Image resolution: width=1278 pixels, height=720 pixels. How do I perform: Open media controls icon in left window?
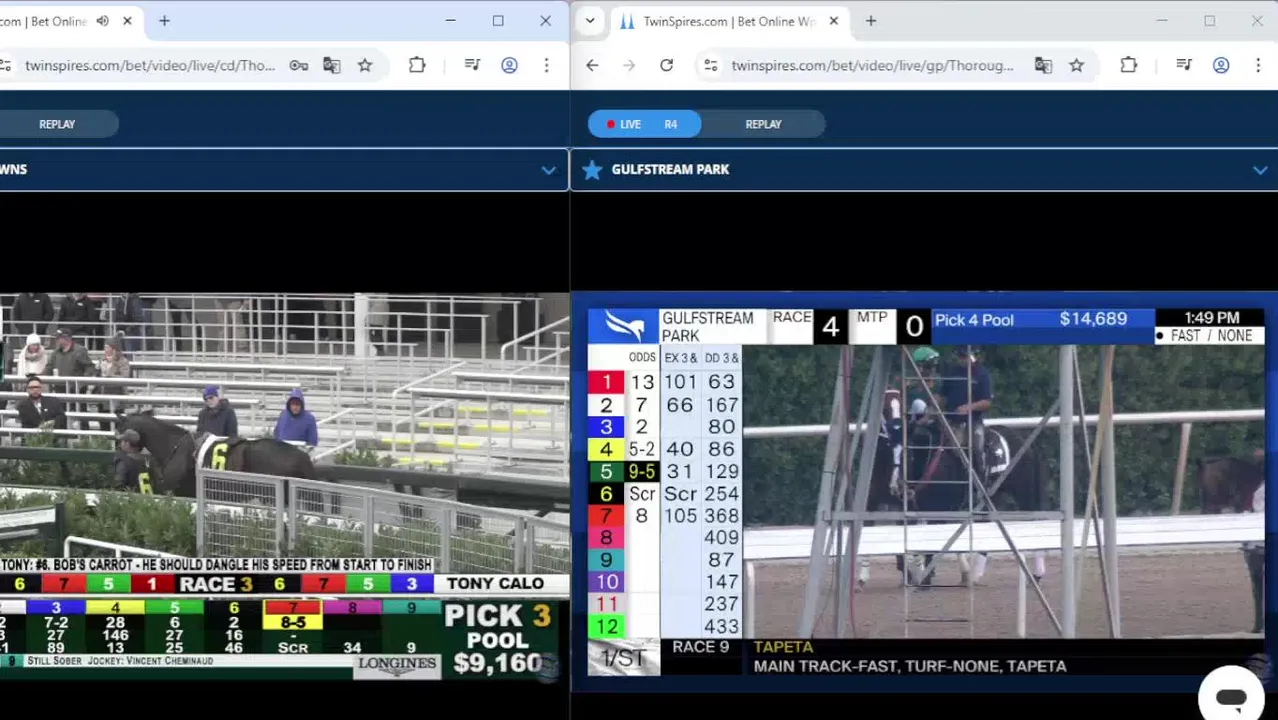click(x=472, y=65)
